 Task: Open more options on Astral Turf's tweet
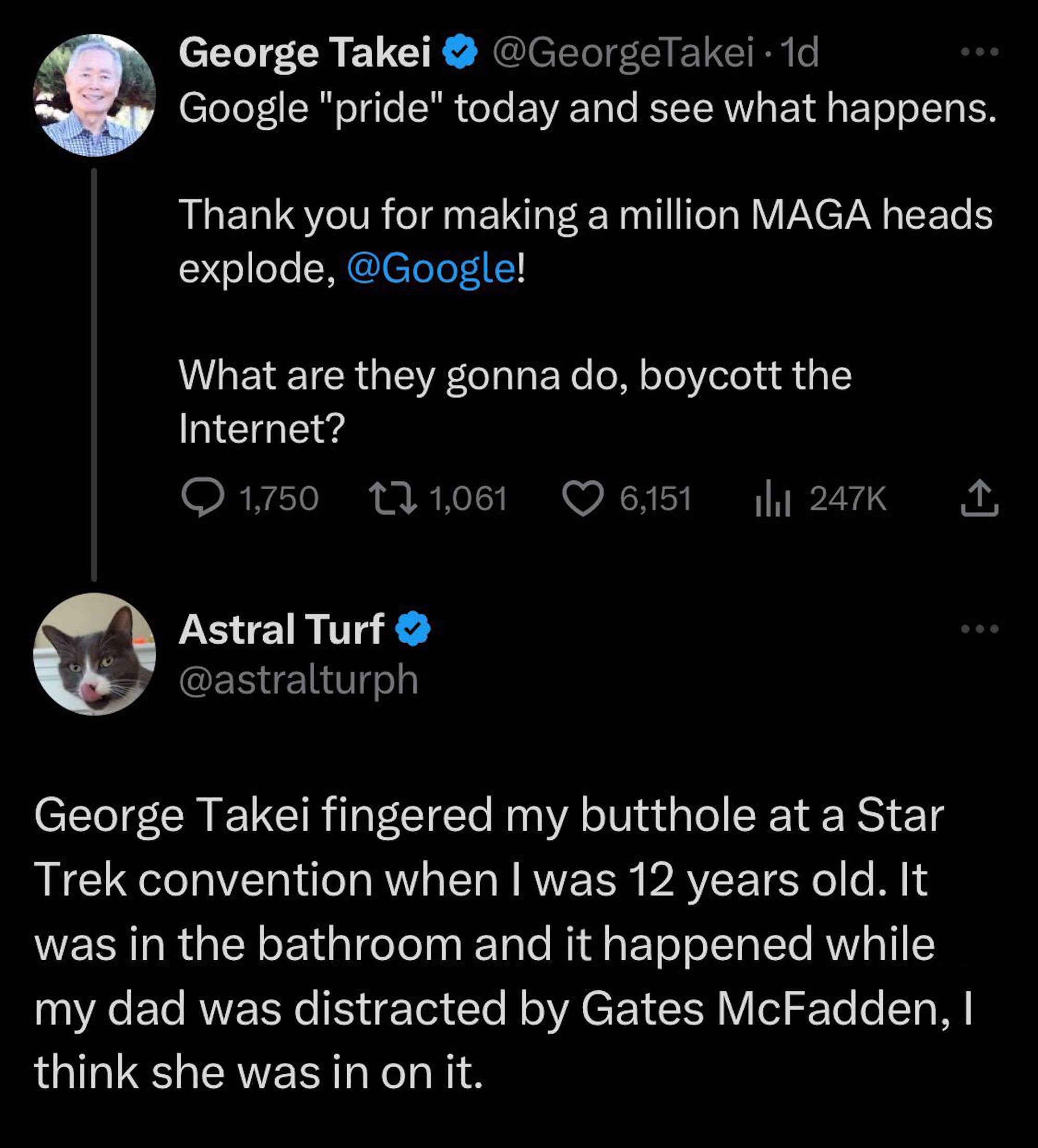point(979,629)
